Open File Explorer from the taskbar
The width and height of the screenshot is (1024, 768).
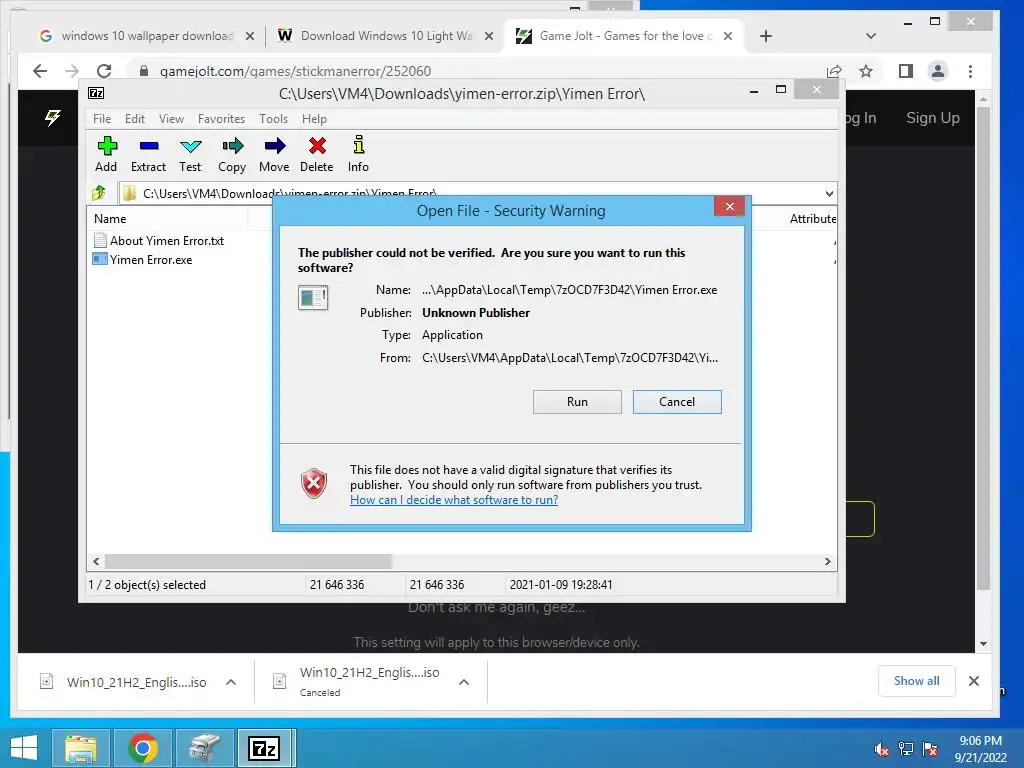tap(81, 748)
